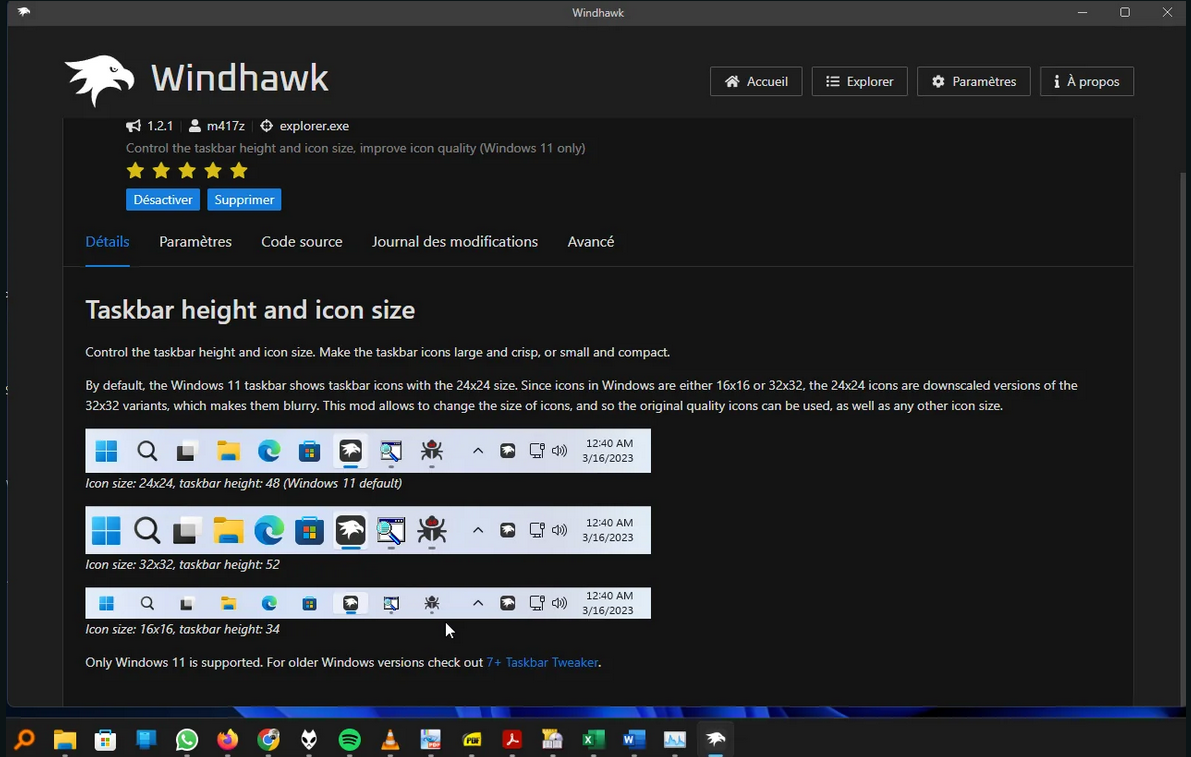
Task: Launch VLC media player from the taskbar
Action: click(390, 739)
